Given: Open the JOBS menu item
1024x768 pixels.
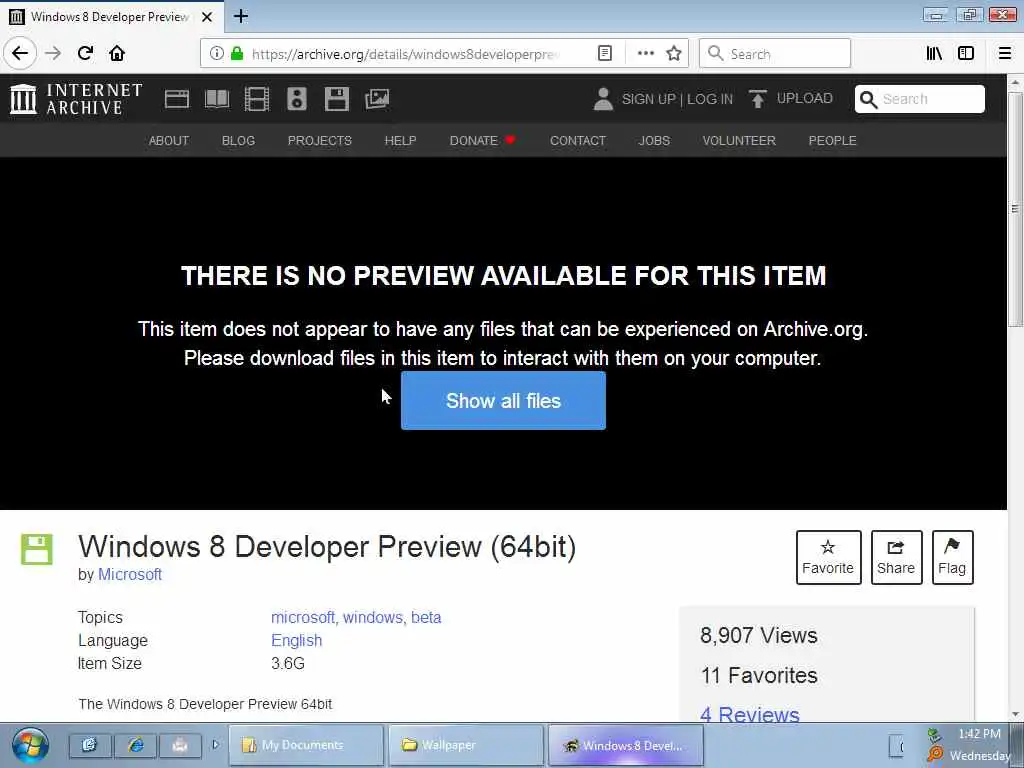Looking at the screenshot, I should (x=654, y=140).
